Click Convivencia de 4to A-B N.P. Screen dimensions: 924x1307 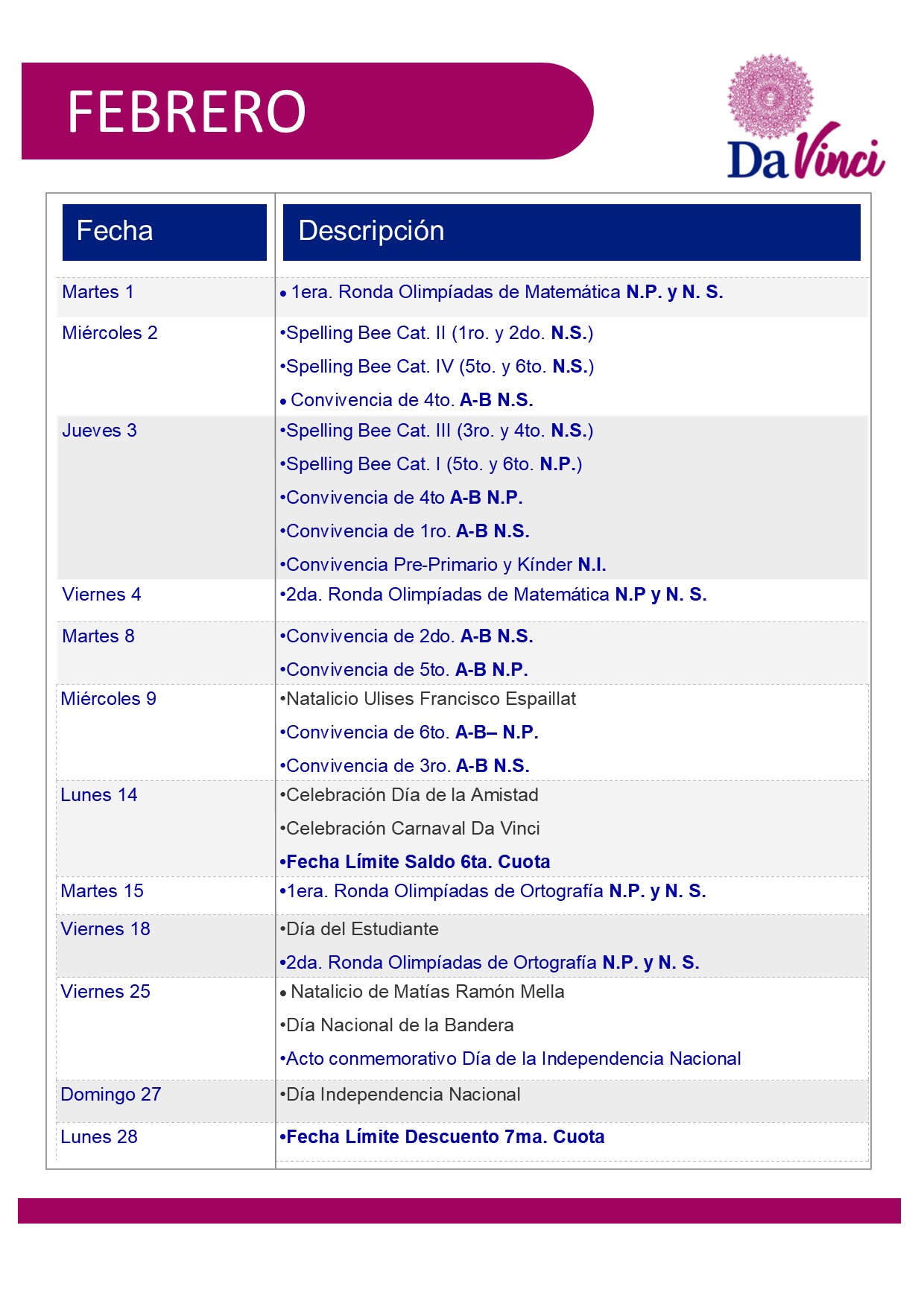tap(401, 498)
